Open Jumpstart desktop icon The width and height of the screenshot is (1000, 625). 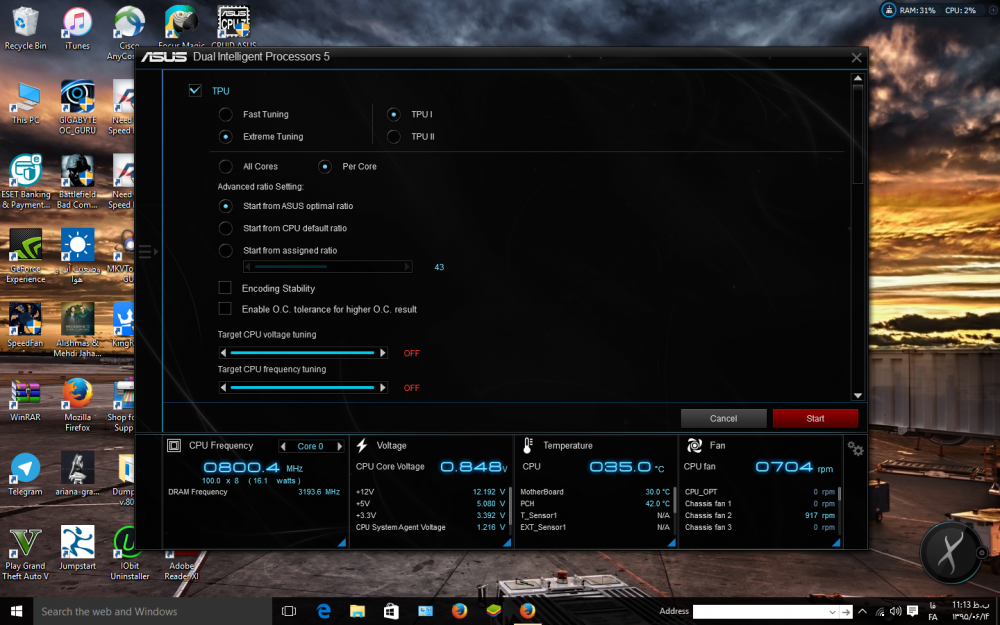click(77, 548)
